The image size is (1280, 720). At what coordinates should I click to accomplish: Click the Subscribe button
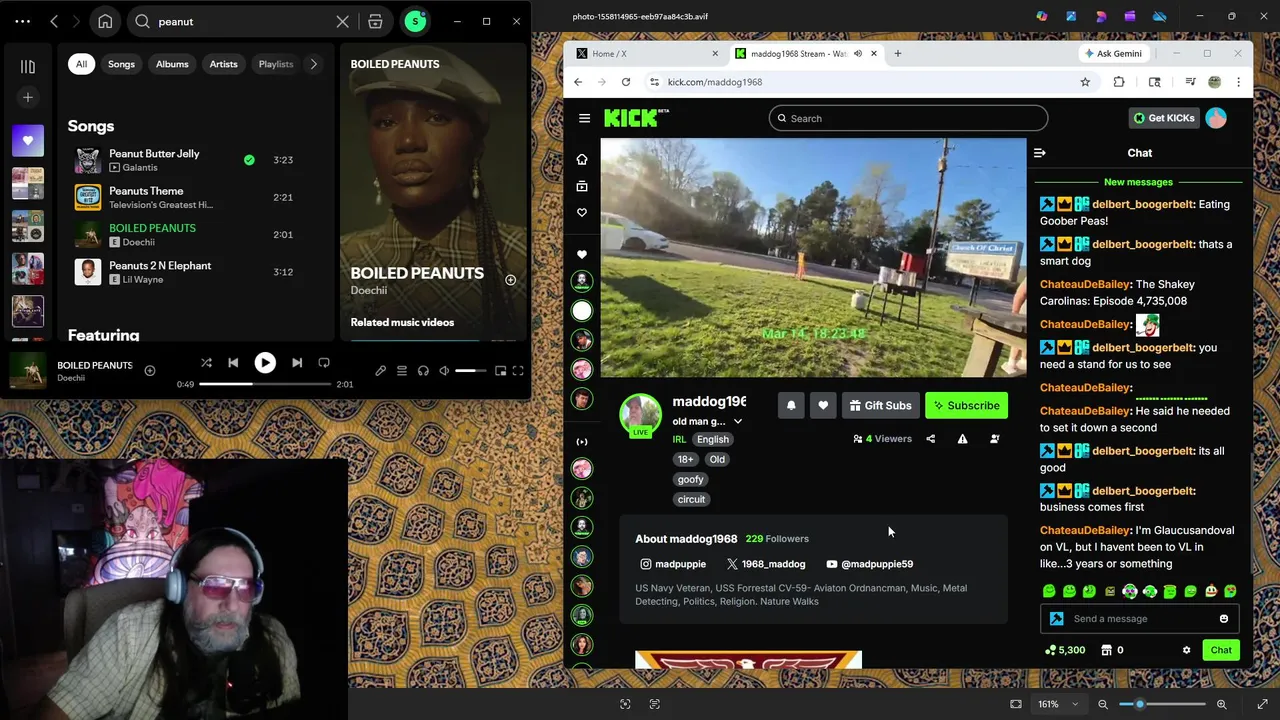click(x=966, y=405)
